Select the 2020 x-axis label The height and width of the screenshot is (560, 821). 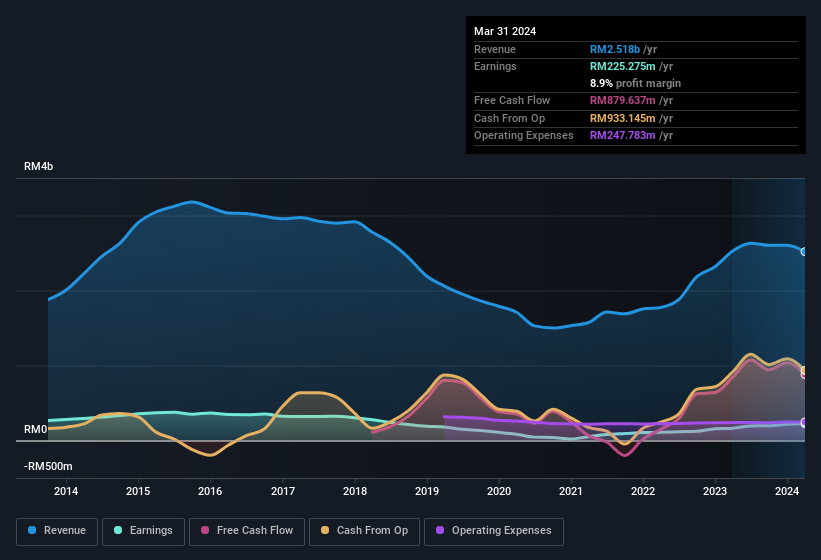(499, 491)
